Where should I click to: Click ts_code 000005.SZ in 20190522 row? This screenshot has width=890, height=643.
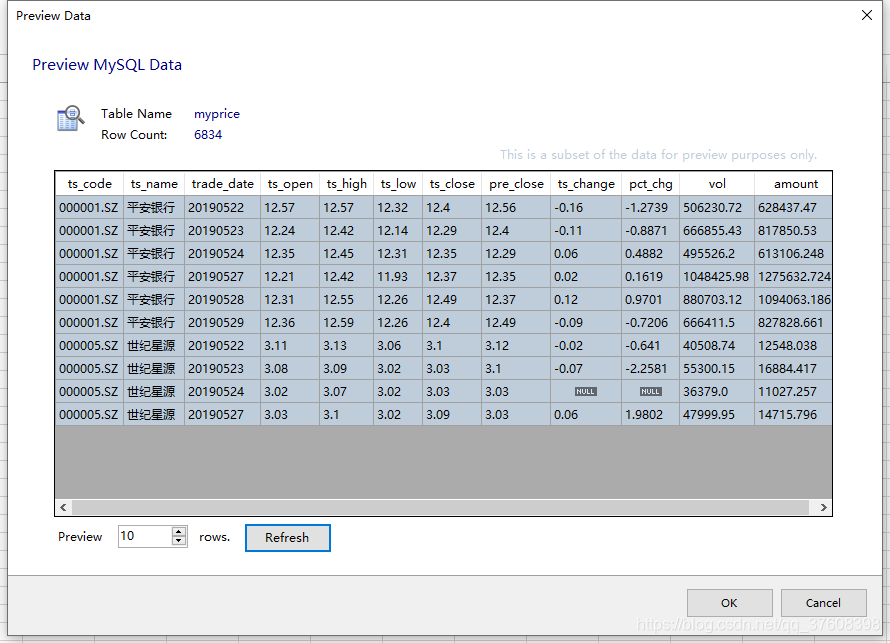[90, 346]
